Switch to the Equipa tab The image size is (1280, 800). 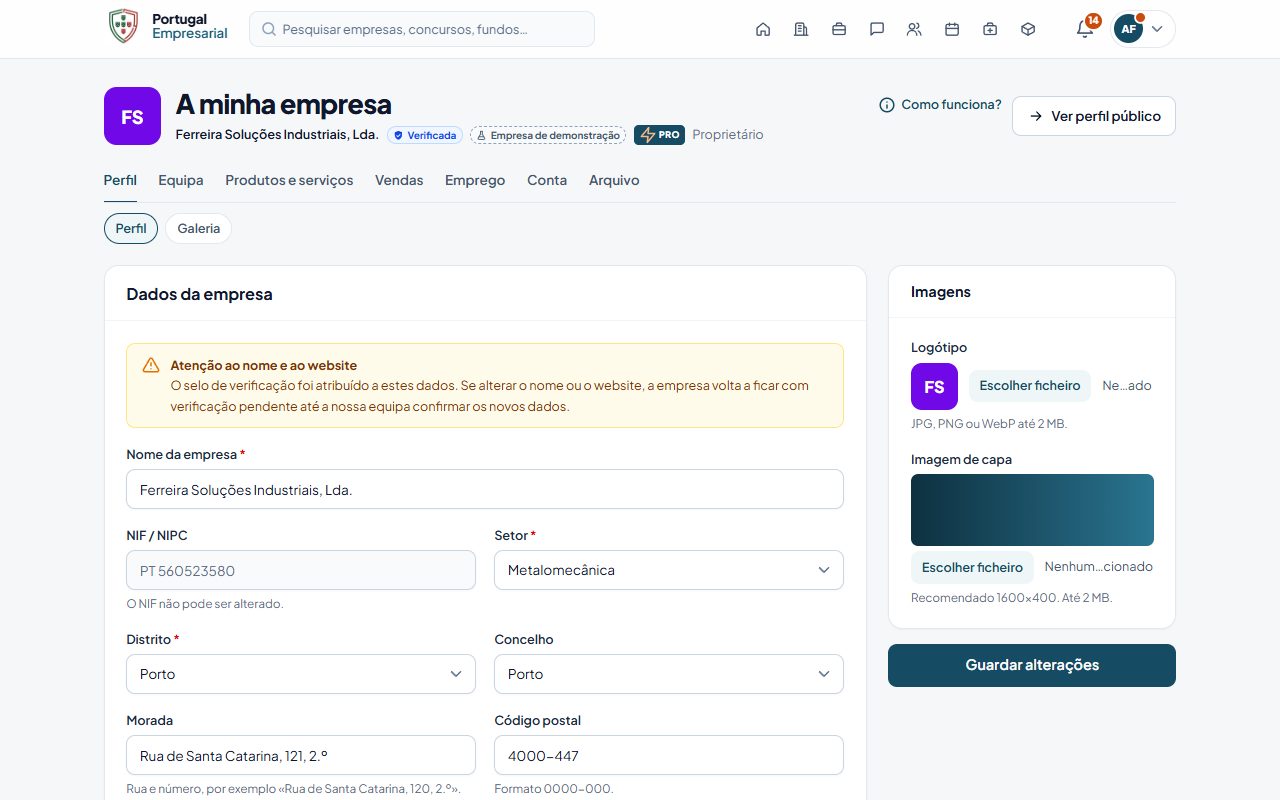(181, 181)
